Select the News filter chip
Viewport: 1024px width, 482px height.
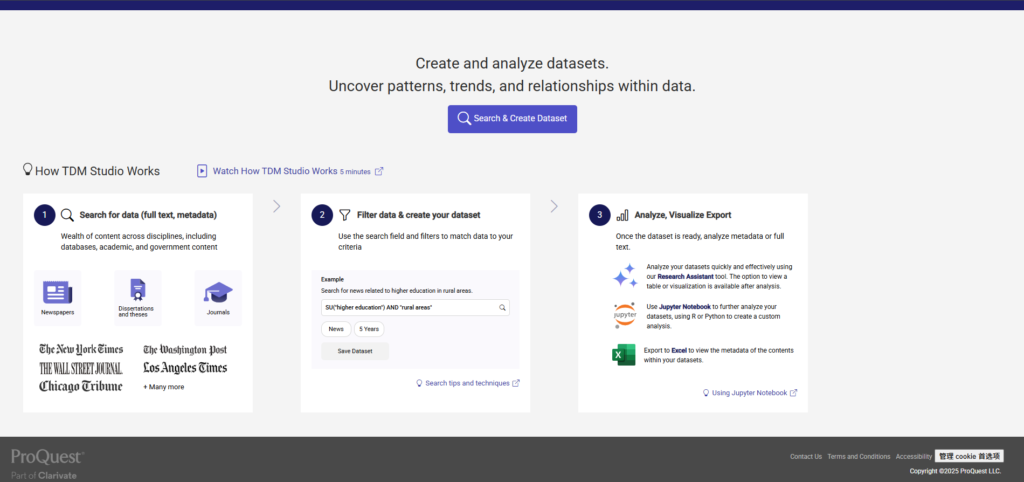coord(335,328)
